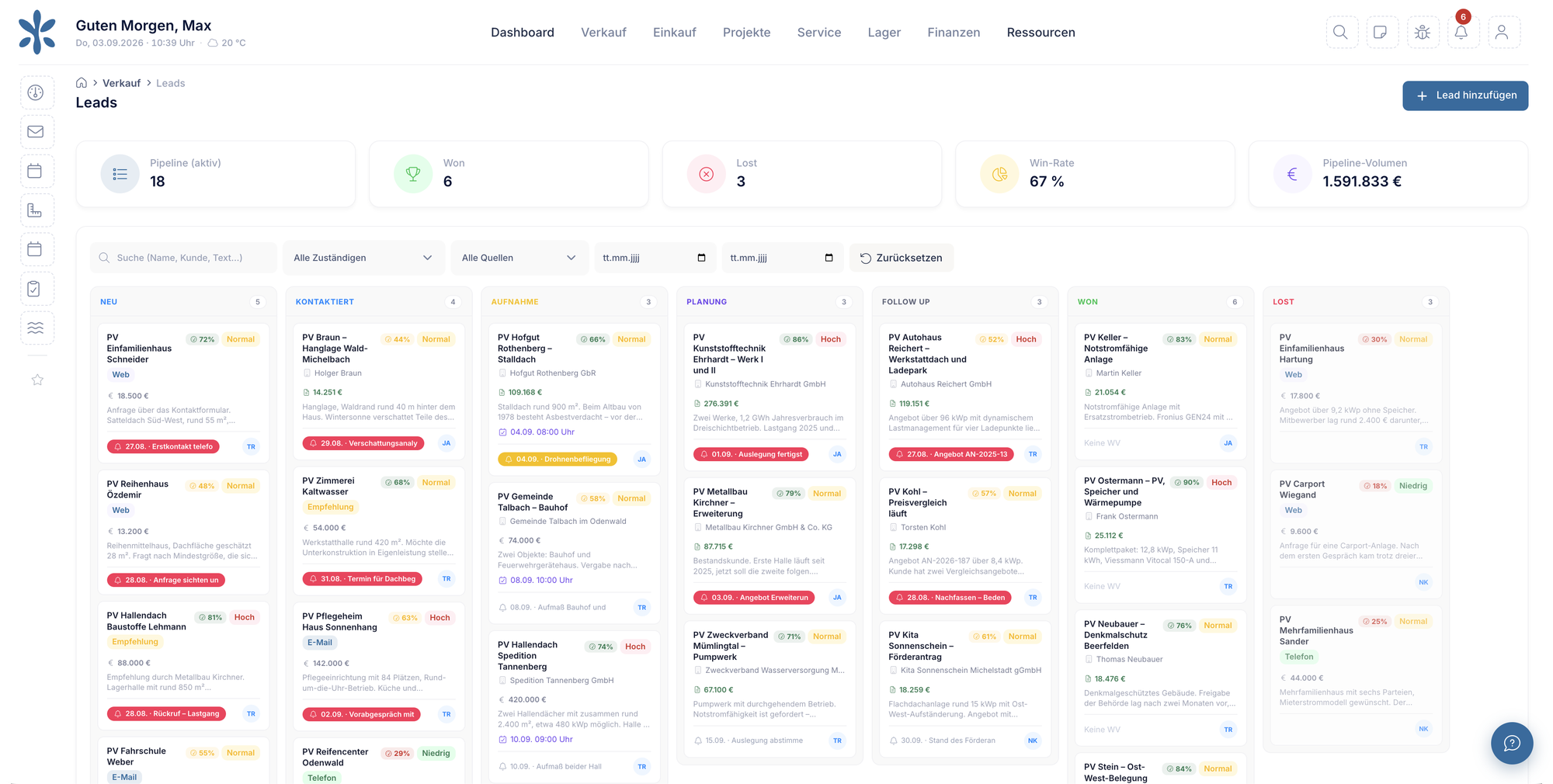Open the search icon in header
Image resolution: width=1553 pixels, height=784 pixels.
click(x=1341, y=33)
